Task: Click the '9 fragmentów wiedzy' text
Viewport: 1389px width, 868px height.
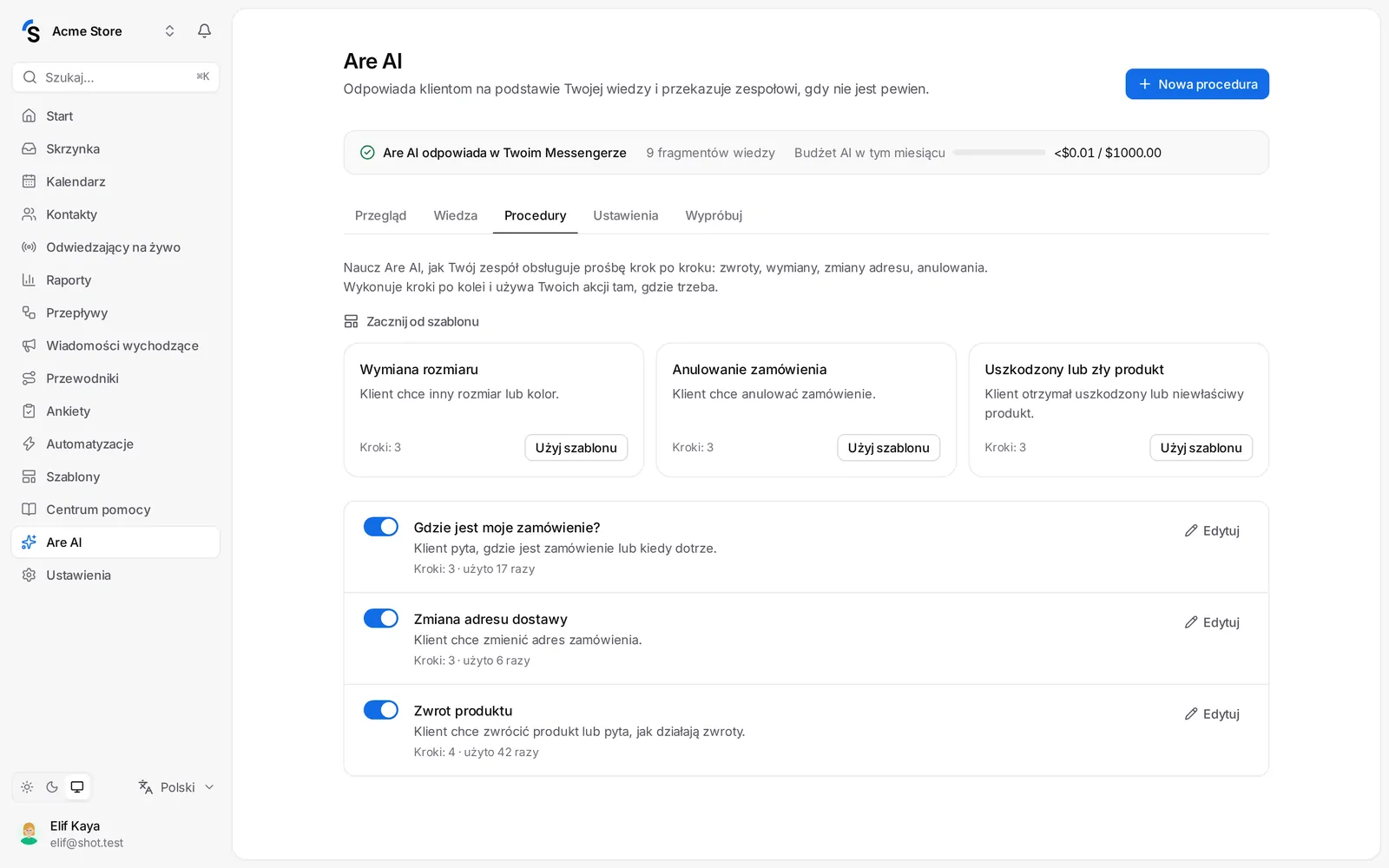Action: coord(710,153)
